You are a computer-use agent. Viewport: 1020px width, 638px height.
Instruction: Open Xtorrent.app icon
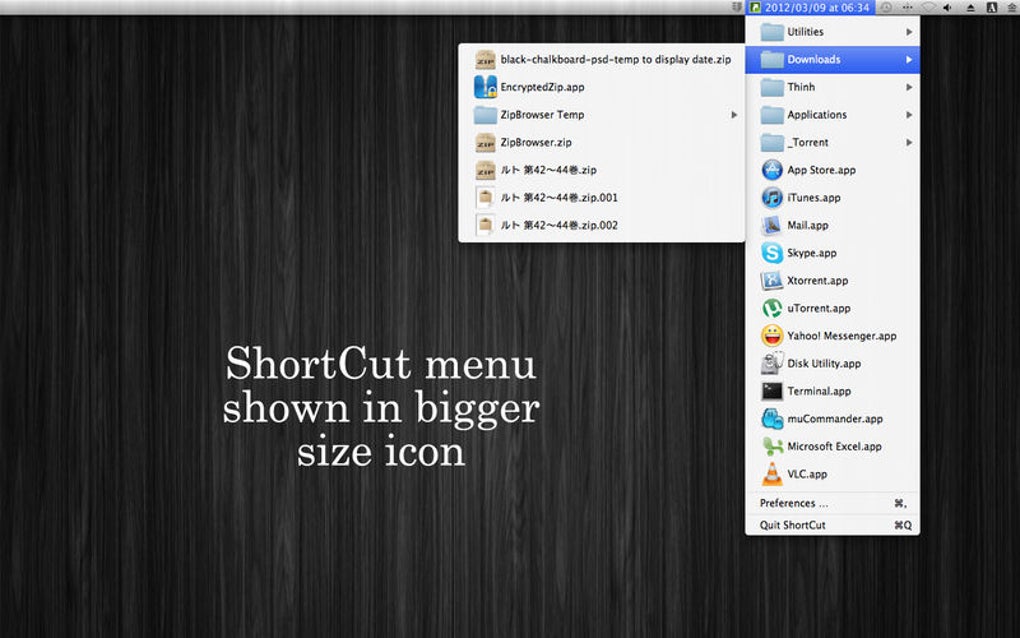pos(772,280)
